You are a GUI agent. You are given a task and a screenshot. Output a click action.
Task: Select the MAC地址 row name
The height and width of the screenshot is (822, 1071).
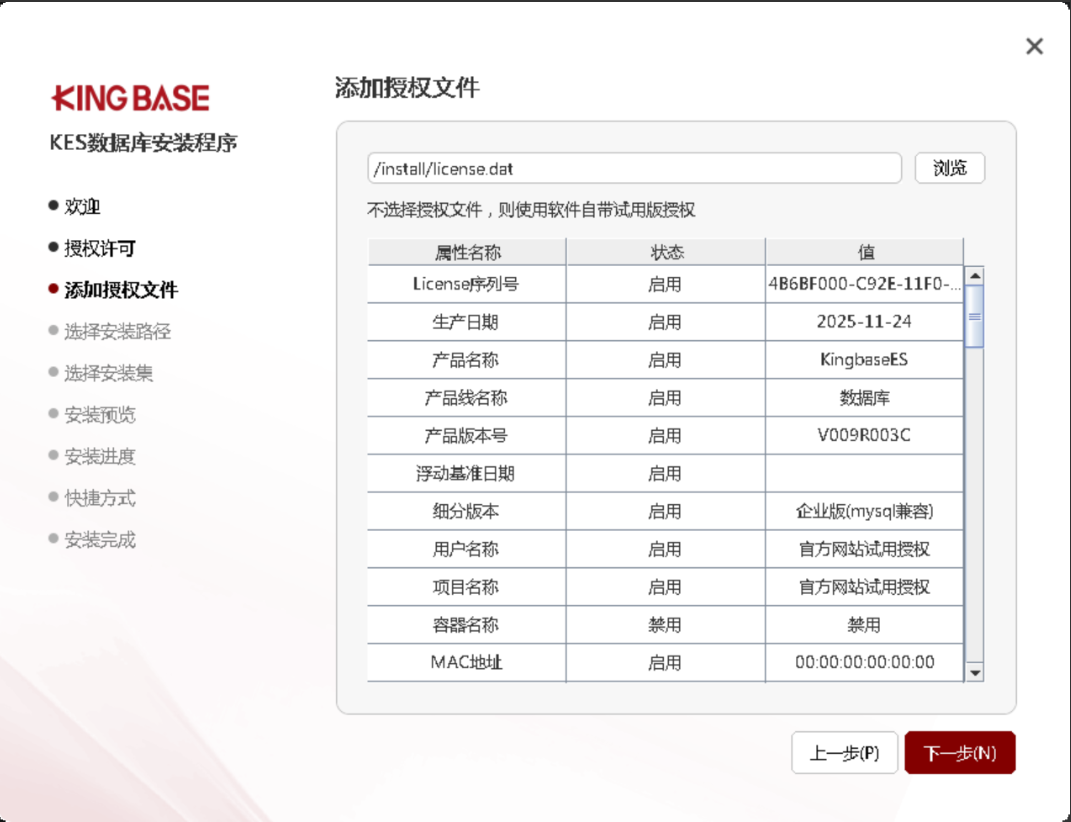(466, 662)
